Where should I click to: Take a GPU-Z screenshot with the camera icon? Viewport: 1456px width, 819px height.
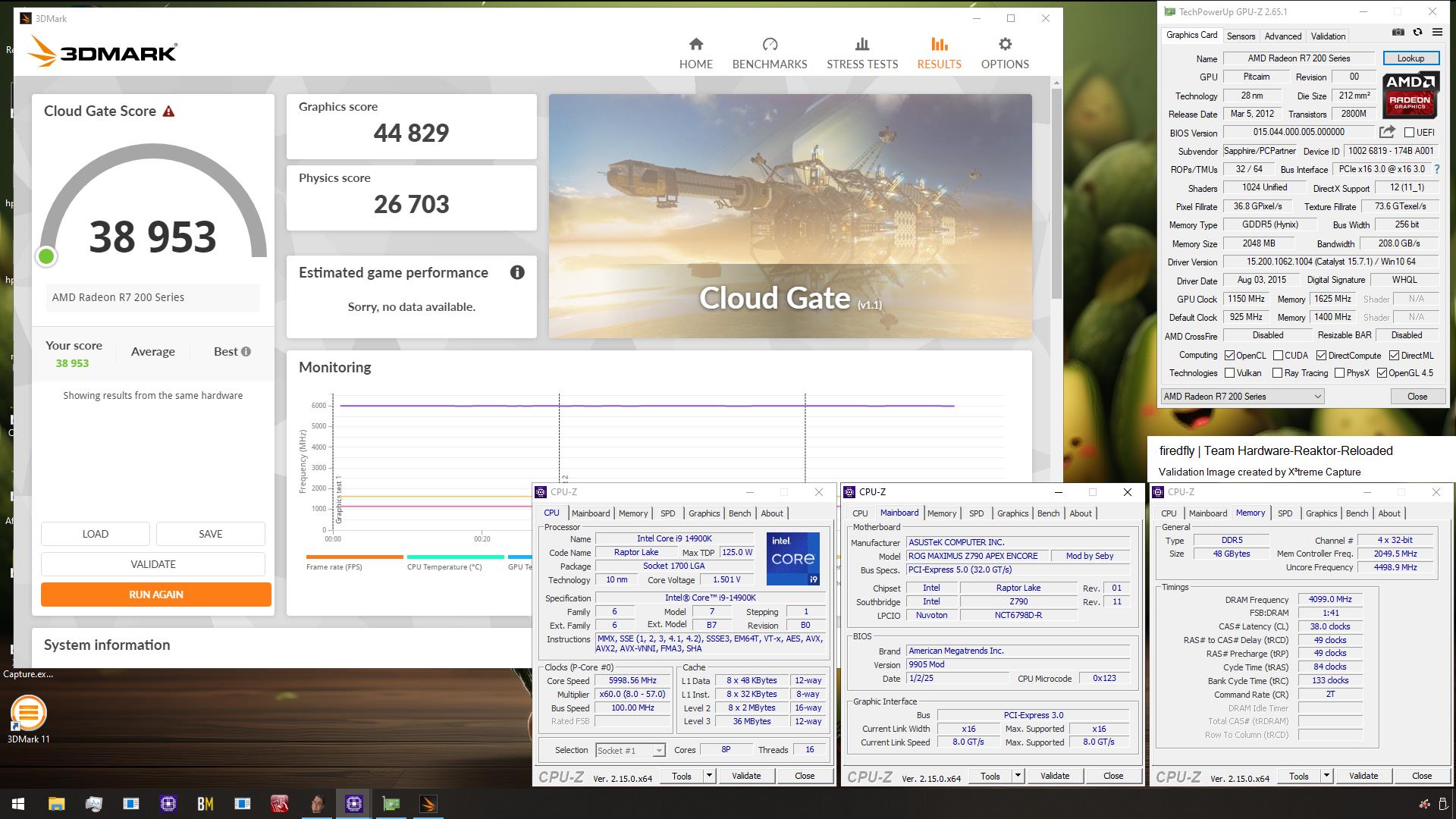[1398, 32]
